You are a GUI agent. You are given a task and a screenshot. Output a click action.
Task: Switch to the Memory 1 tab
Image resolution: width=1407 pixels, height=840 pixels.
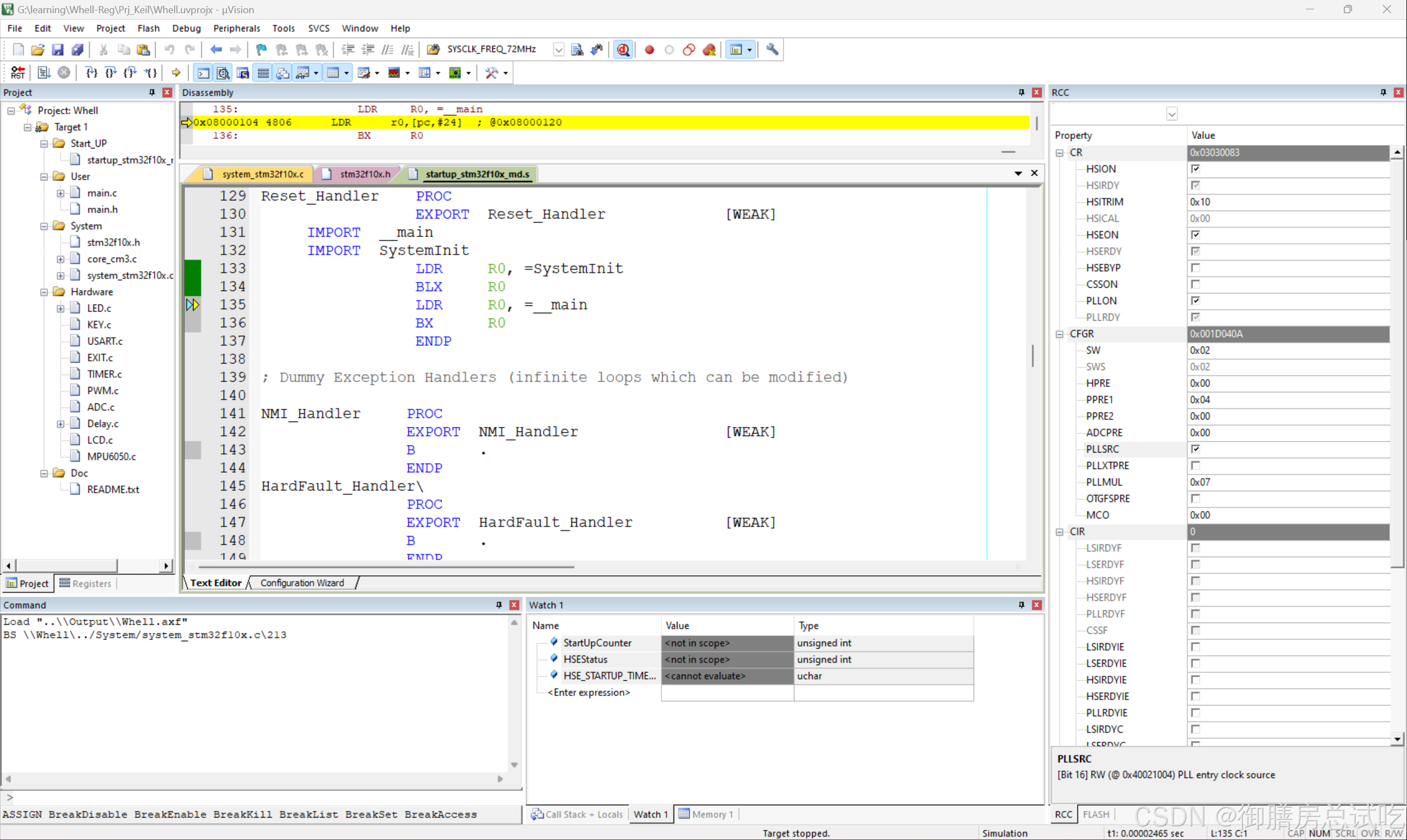coord(706,815)
